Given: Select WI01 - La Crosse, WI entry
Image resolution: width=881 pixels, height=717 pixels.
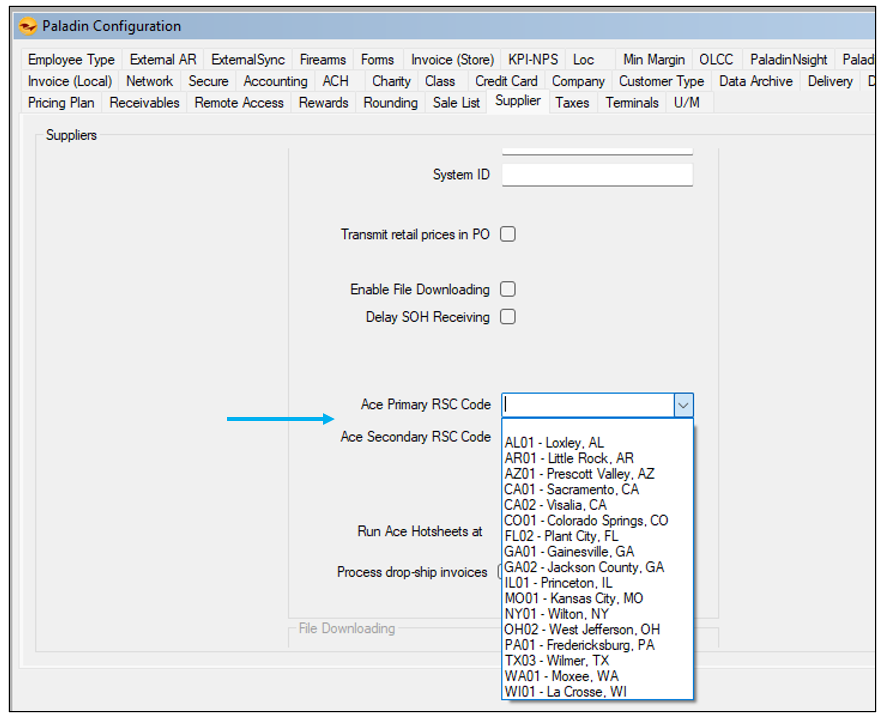Looking at the screenshot, I should click(x=566, y=692).
